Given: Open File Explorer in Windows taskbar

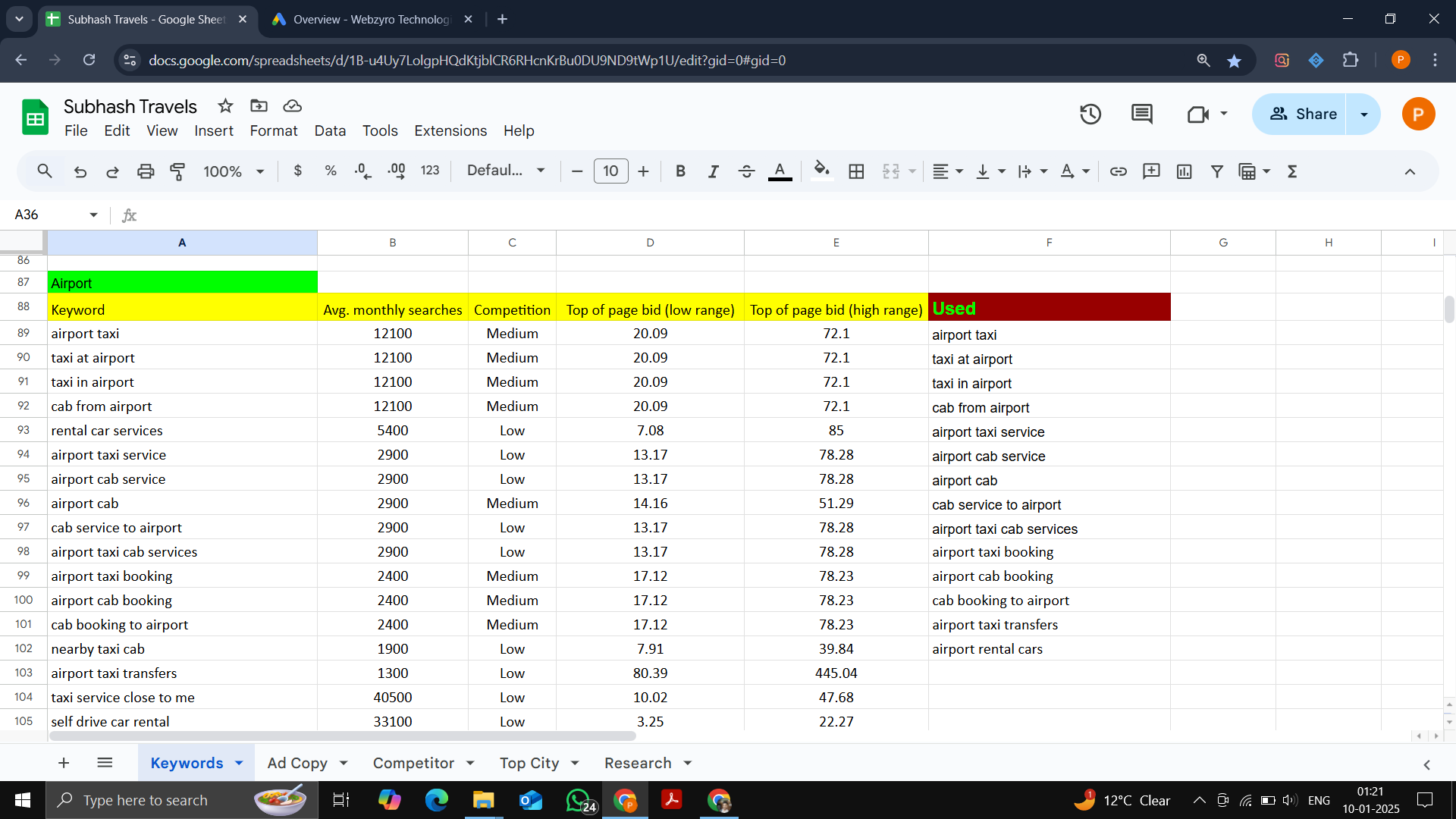Looking at the screenshot, I should click(483, 800).
